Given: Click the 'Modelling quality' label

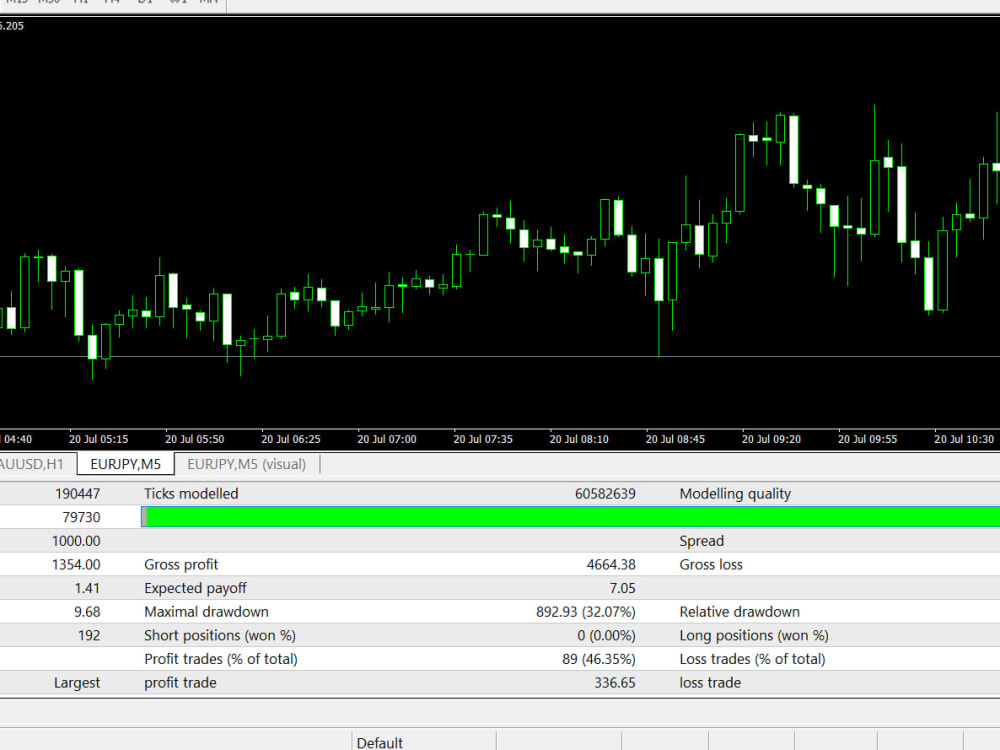Looking at the screenshot, I should pos(735,494).
